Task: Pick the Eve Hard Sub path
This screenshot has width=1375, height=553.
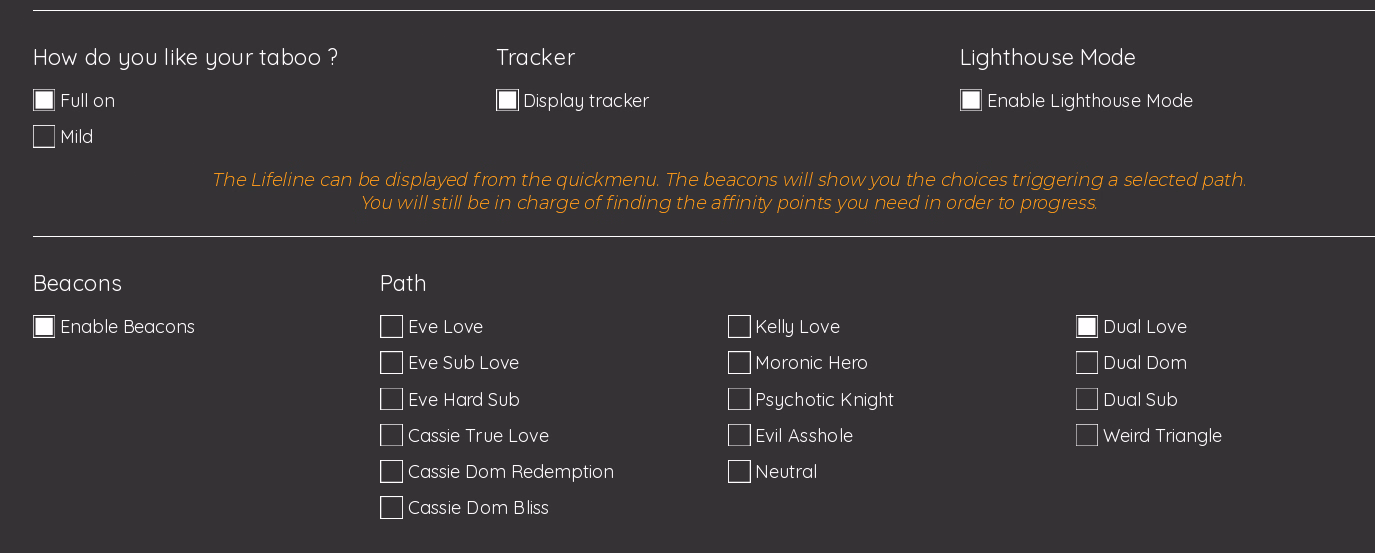Action: (392, 399)
